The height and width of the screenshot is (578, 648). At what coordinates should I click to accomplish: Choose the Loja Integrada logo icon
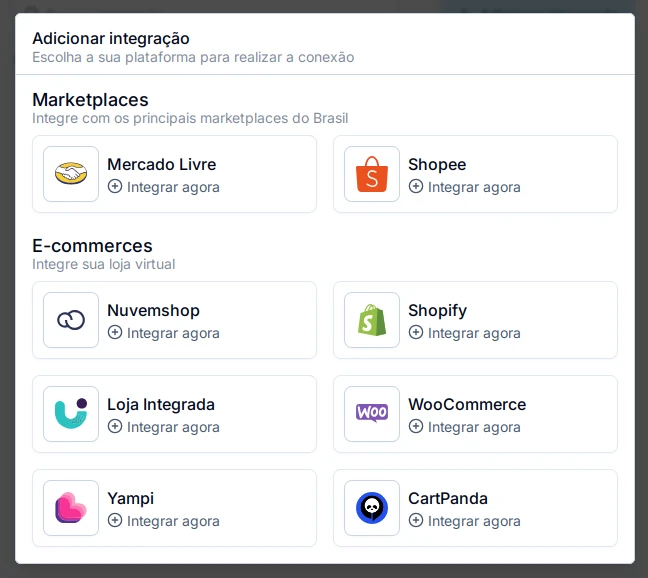pyautogui.click(x=71, y=414)
